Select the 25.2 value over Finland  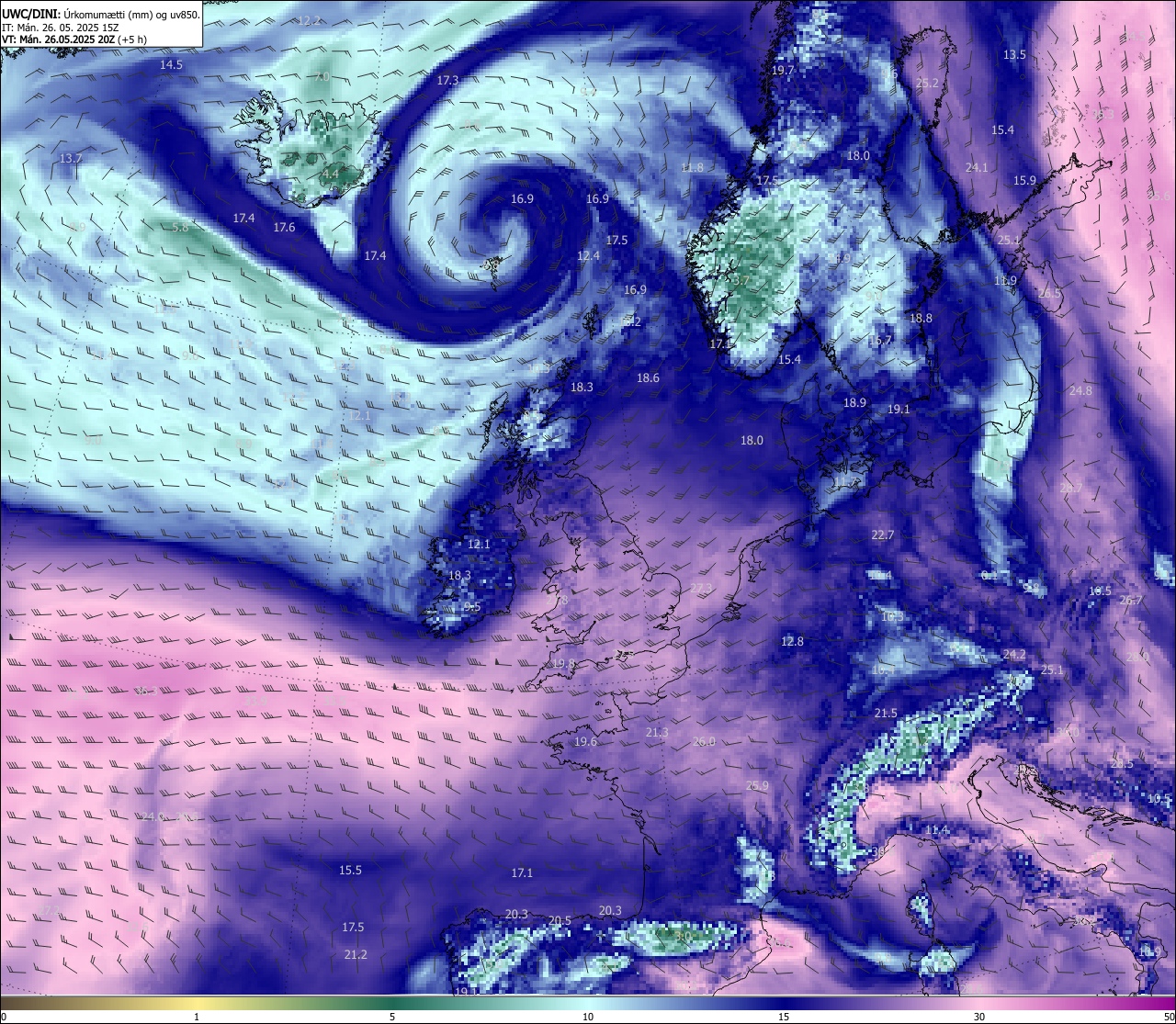927,84
